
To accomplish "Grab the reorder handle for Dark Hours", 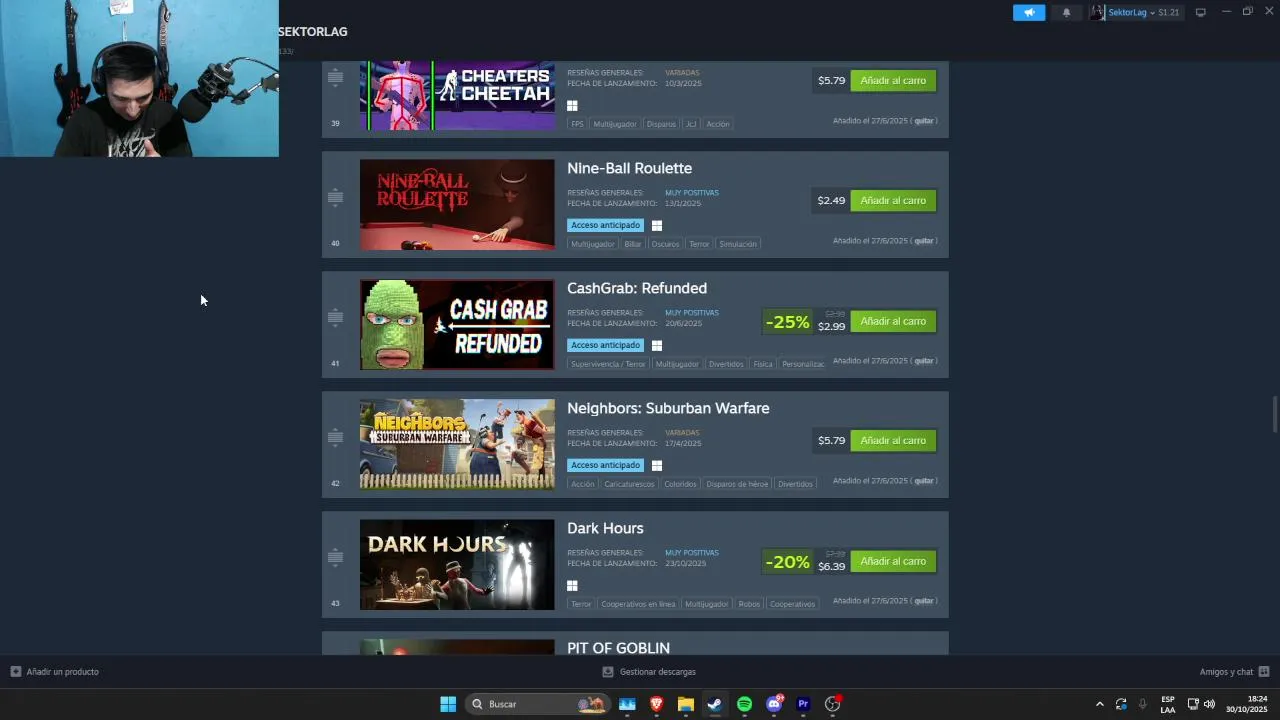I will coord(335,557).
